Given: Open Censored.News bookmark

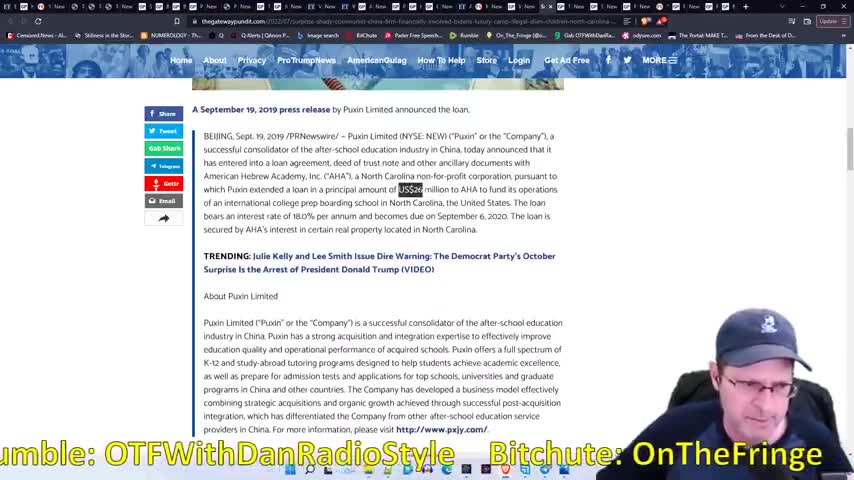Looking at the screenshot, I should pos(37,35).
